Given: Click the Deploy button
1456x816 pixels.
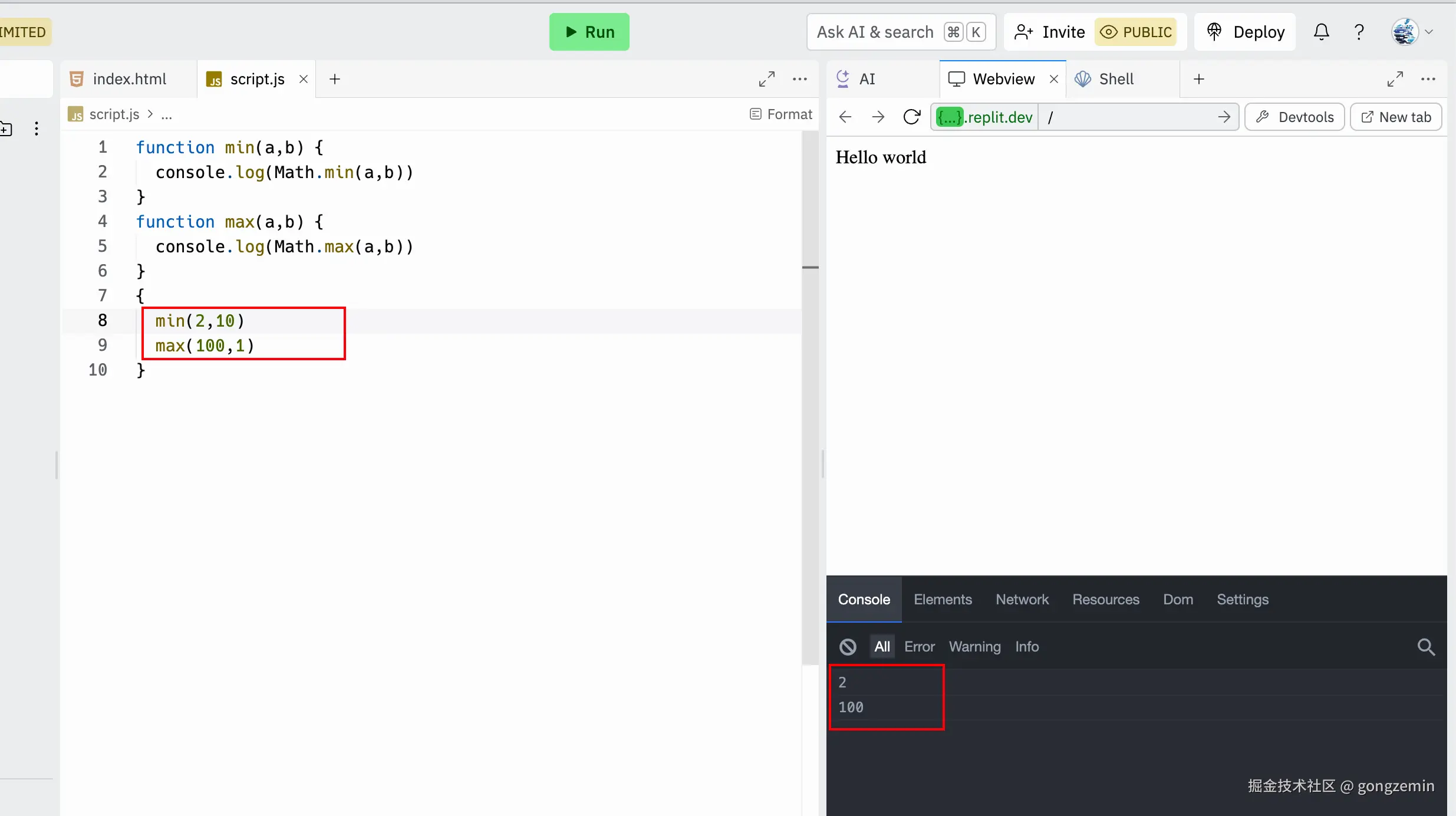Looking at the screenshot, I should tap(1246, 32).
